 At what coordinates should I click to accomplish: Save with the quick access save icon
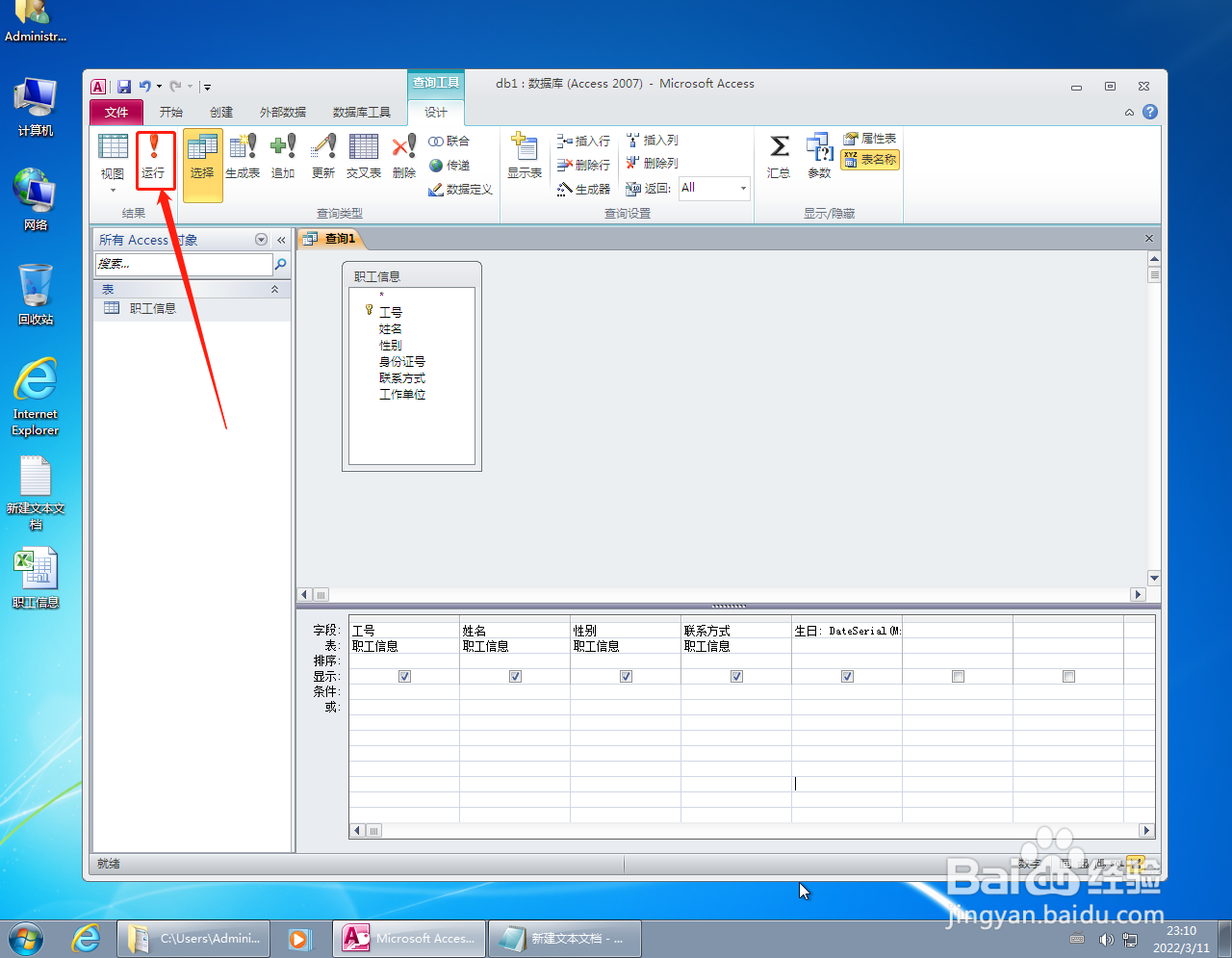[124, 87]
